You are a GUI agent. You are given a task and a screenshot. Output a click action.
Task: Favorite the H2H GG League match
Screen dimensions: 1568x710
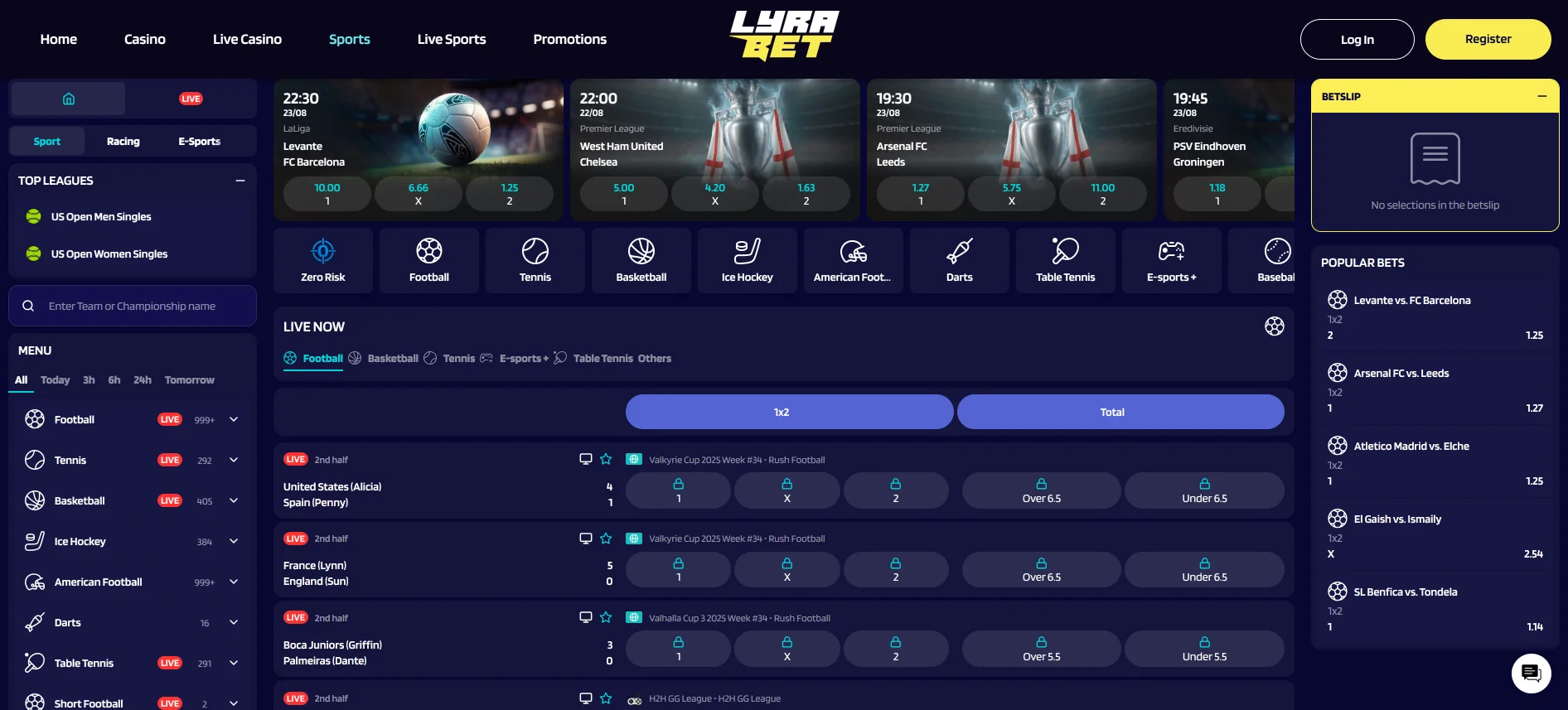coord(606,698)
